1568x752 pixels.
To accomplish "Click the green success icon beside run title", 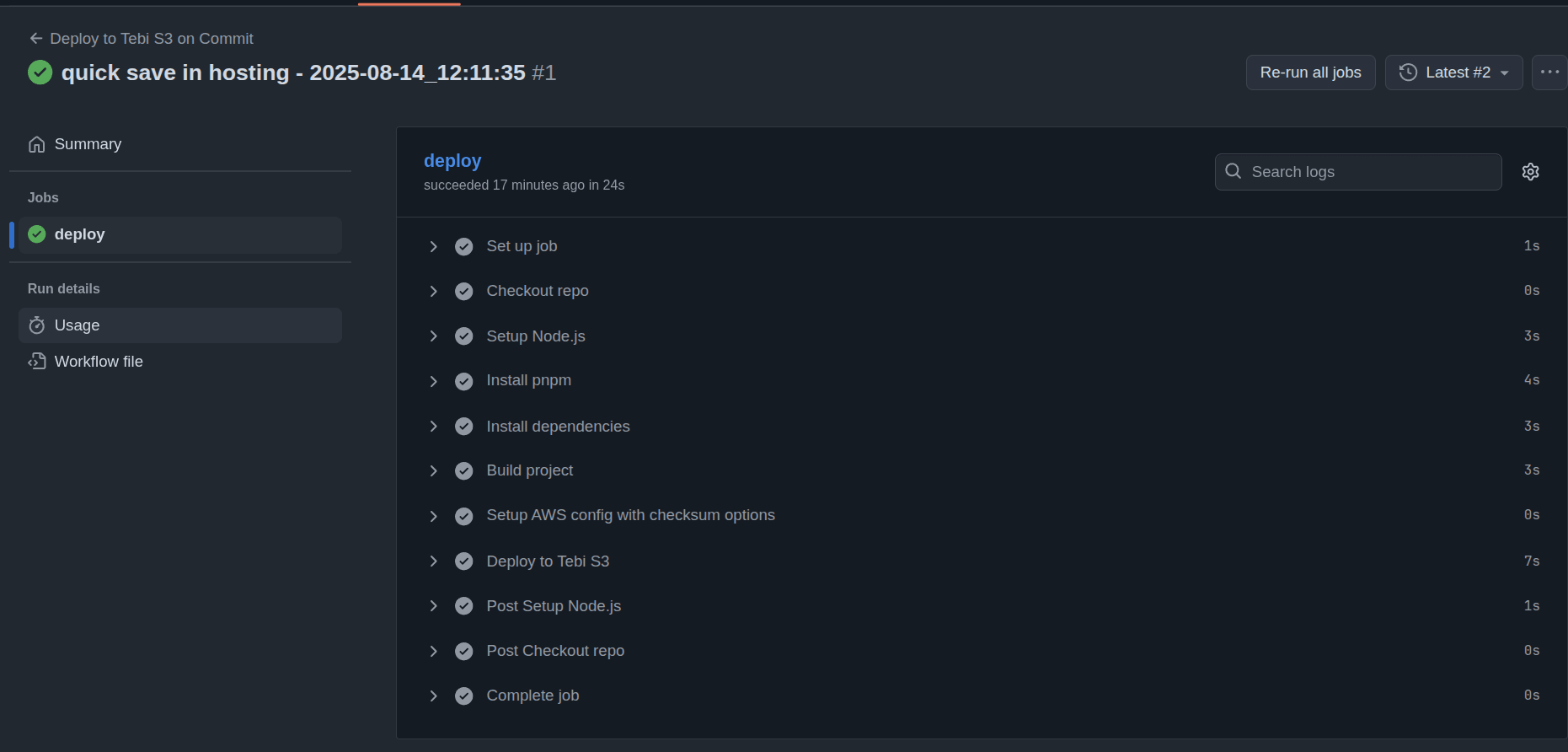I will pyautogui.click(x=40, y=73).
